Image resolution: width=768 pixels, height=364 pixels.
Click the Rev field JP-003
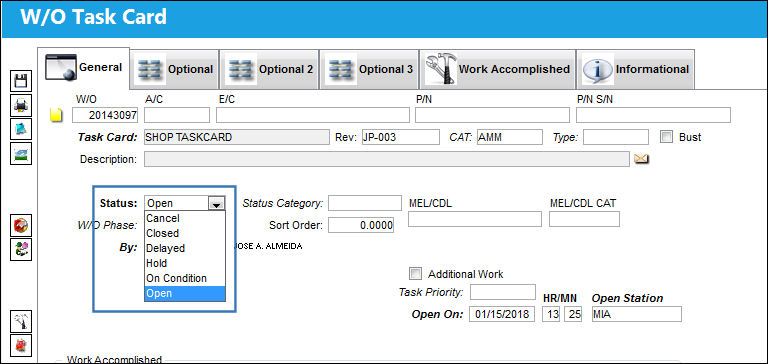400,137
